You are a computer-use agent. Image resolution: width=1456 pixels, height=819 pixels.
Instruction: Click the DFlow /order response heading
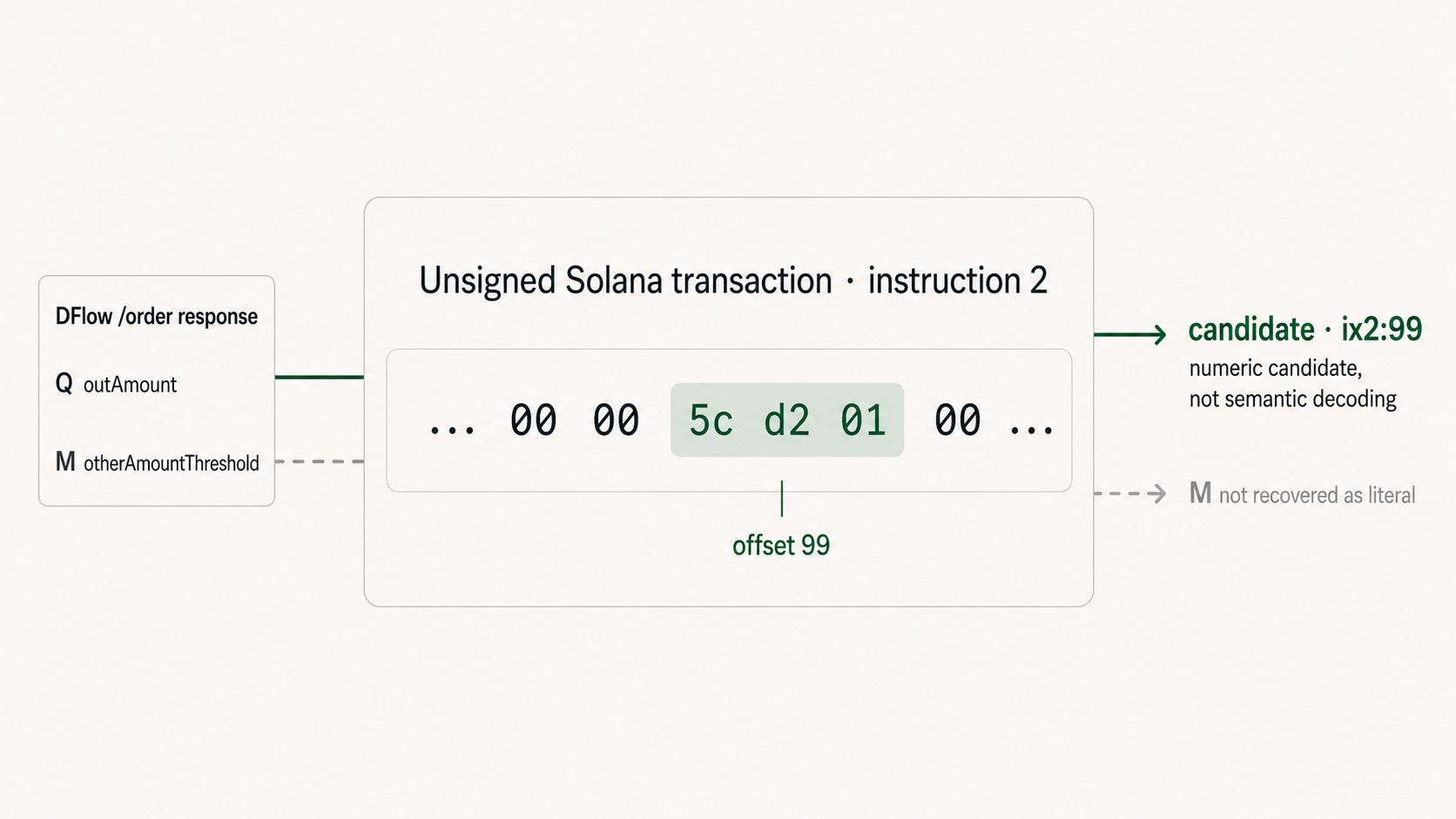click(x=157, y=316)
